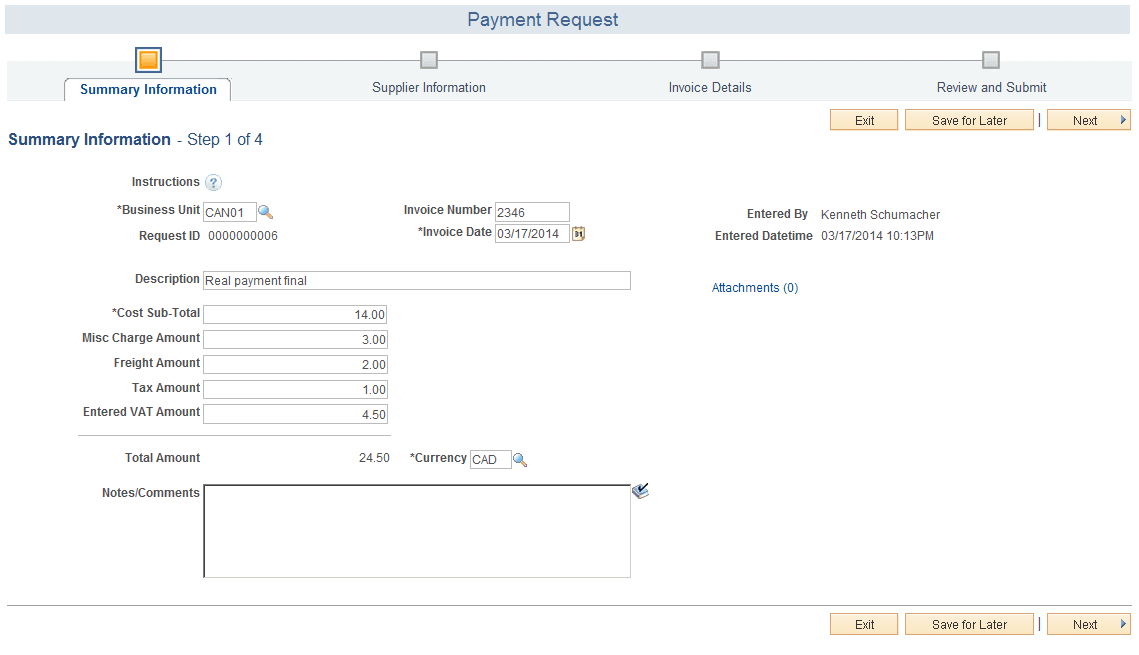This screenshot has width=1139, height=655.
Task: Click the Misc Charge Amount field
Action: pyautogui.click(x=295, y=339)
